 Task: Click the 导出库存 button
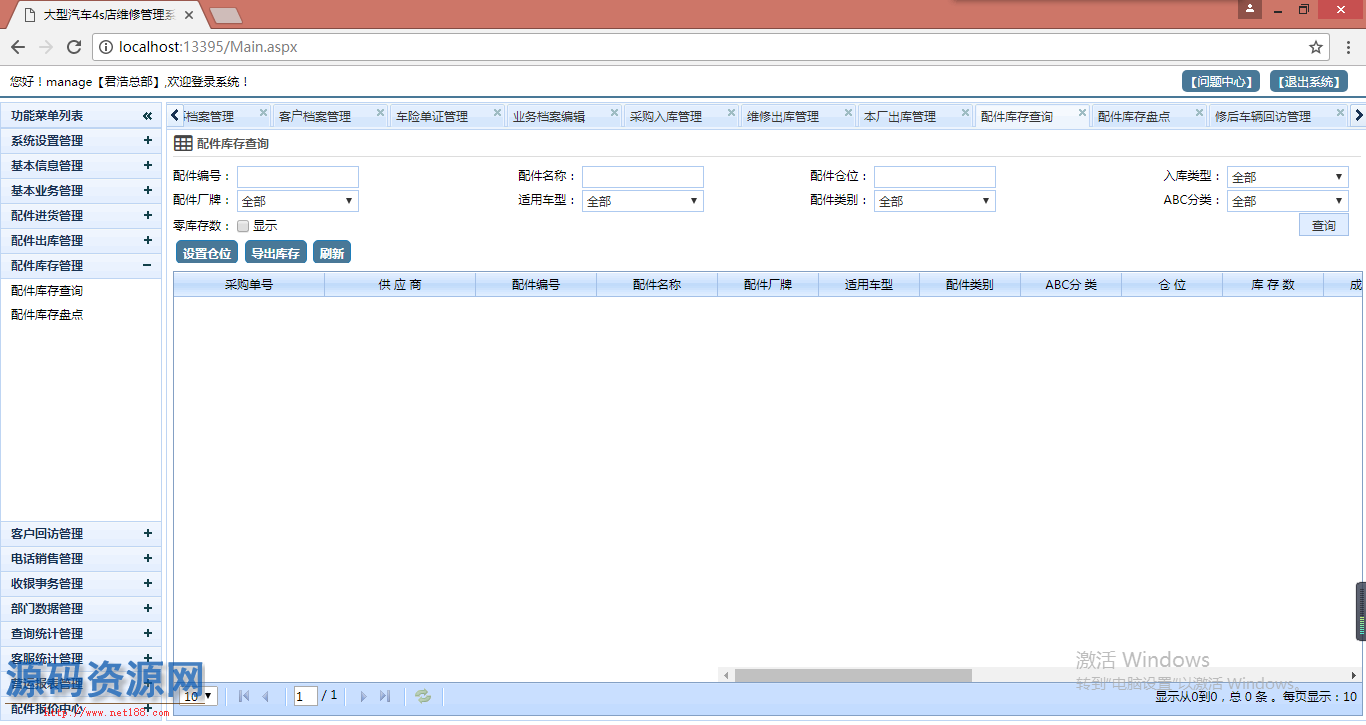pos(276,253)
